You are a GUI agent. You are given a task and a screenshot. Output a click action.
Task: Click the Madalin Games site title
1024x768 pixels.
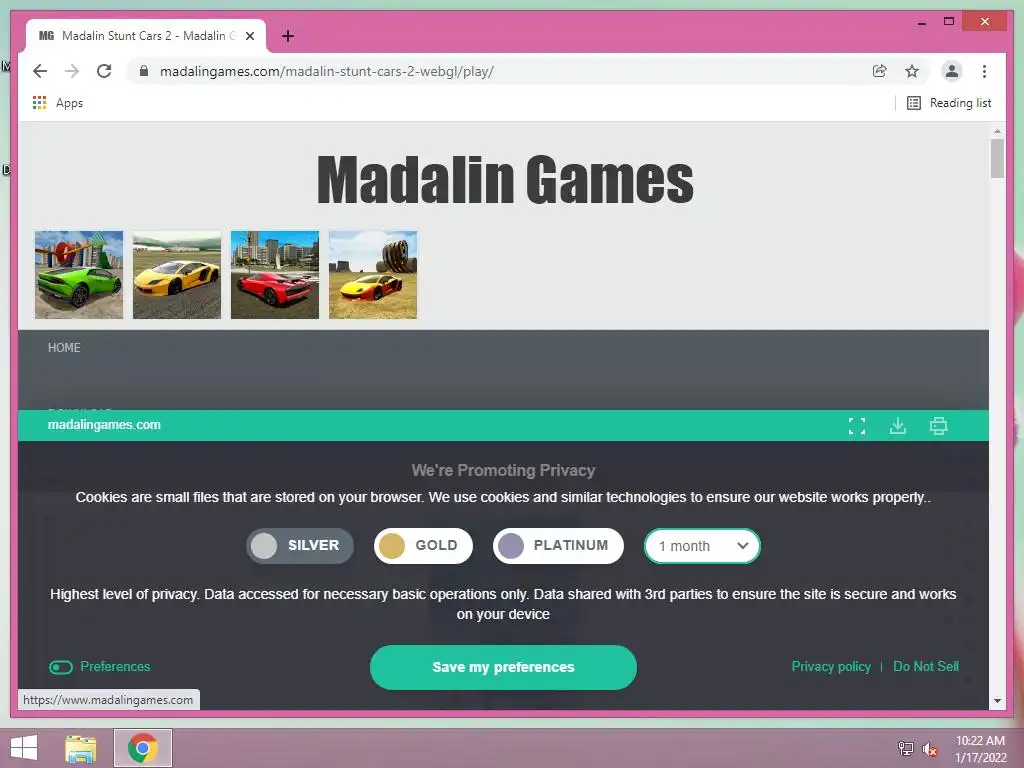click(505, 180)
